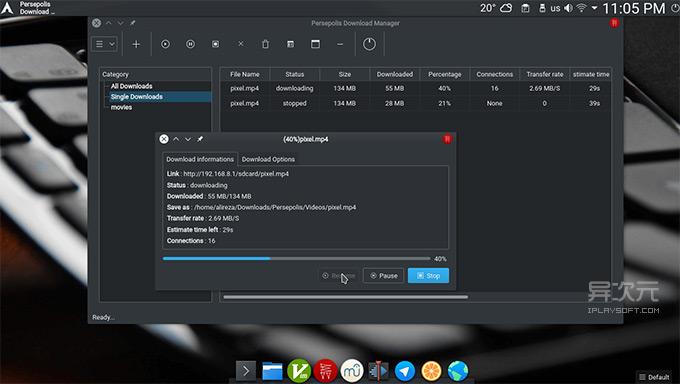Open the red Persepolis icon in dock
680x384 pixels.
click(x=325, y=371)
